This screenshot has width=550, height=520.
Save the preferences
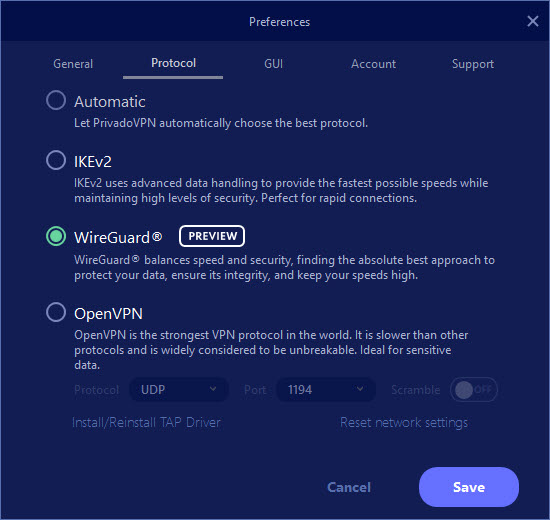pos(469,487)
